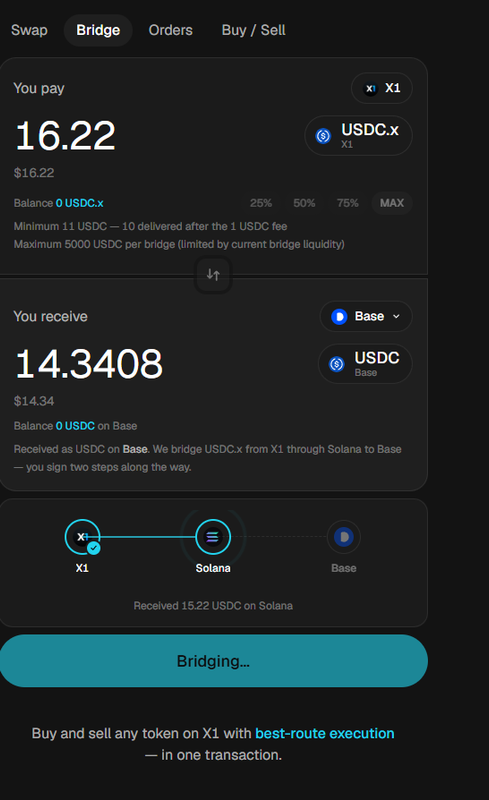Click the Solana step icon in route
This screenshot has width=489, height=800.
coord(213,537)
